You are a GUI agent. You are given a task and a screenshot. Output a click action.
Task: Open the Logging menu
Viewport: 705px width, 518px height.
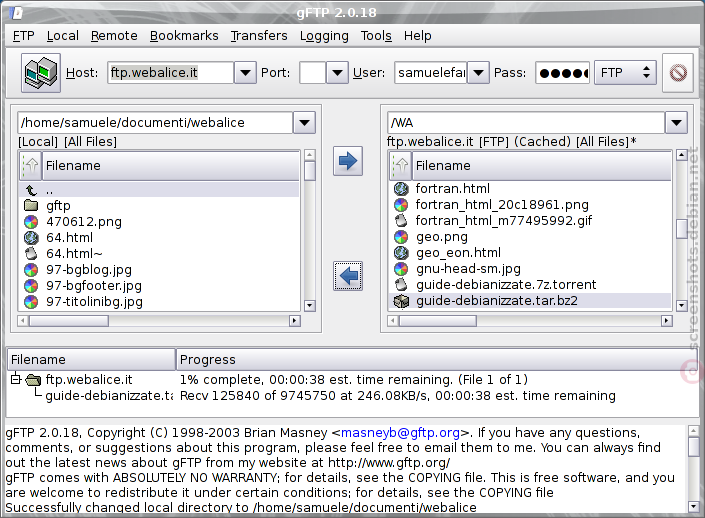(x=324, y=36)
